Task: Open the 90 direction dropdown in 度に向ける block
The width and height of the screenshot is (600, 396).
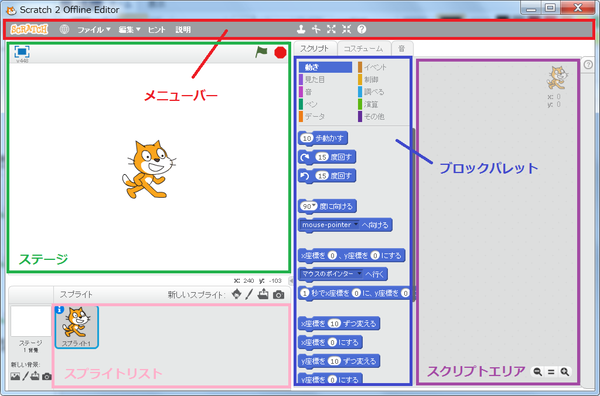Action: point(314,206)
